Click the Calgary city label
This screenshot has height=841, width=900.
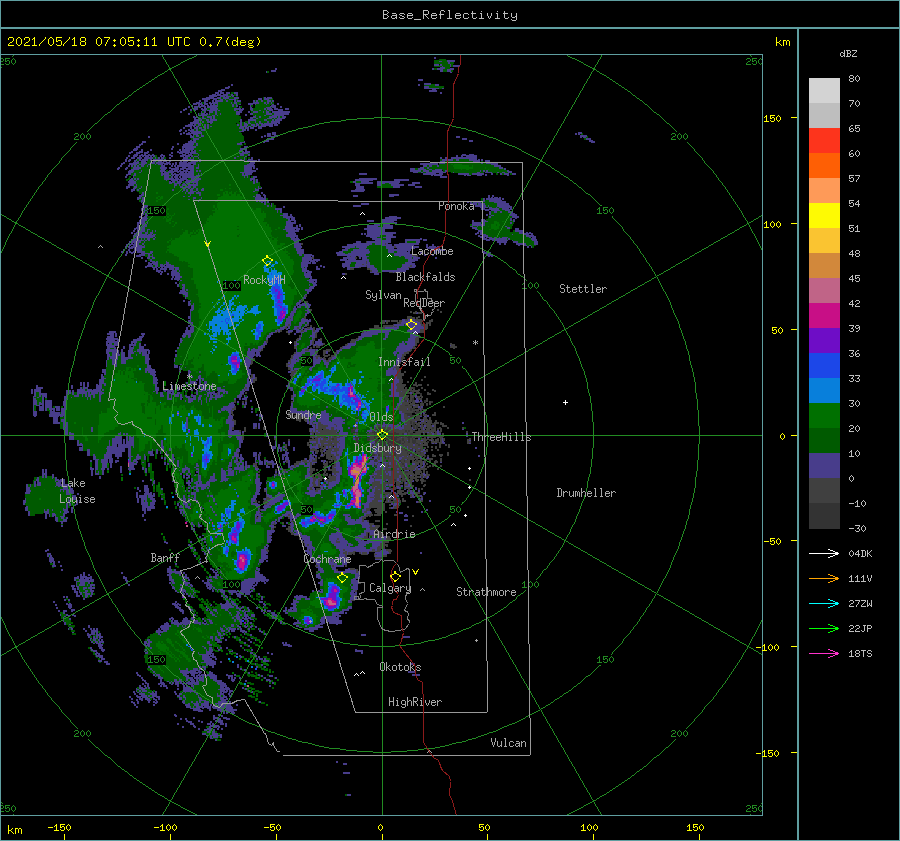(390, 588)
